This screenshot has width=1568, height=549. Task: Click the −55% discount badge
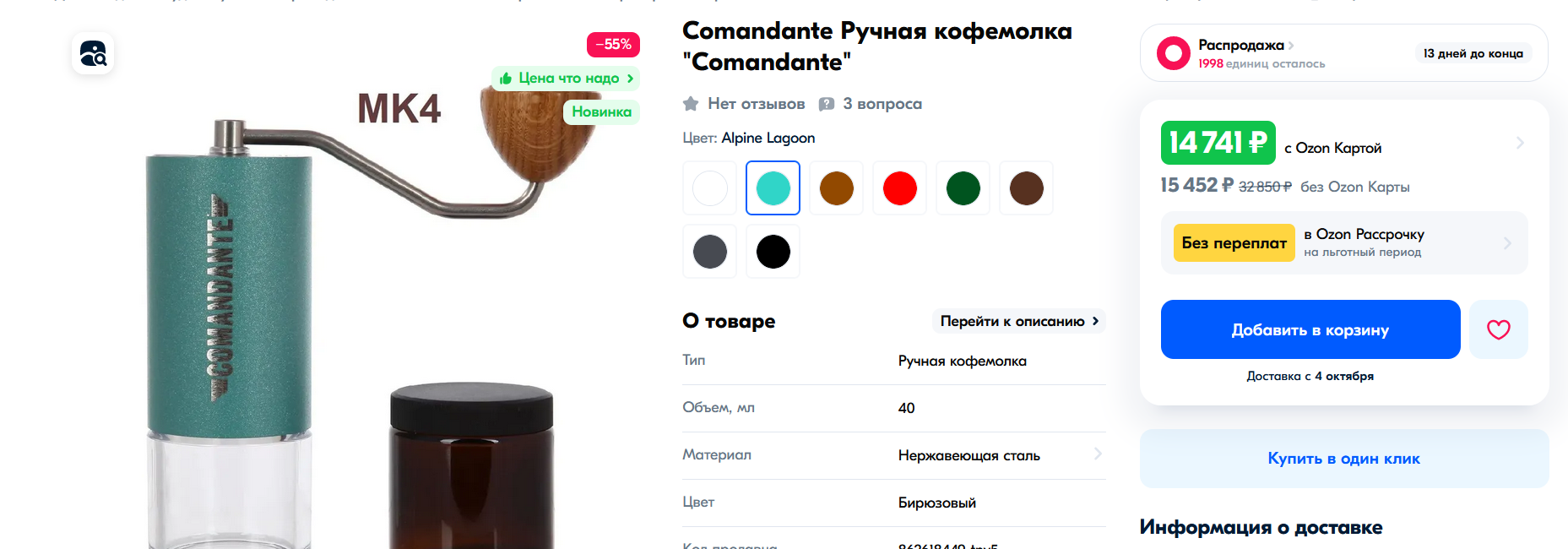[x=613, y=44]
